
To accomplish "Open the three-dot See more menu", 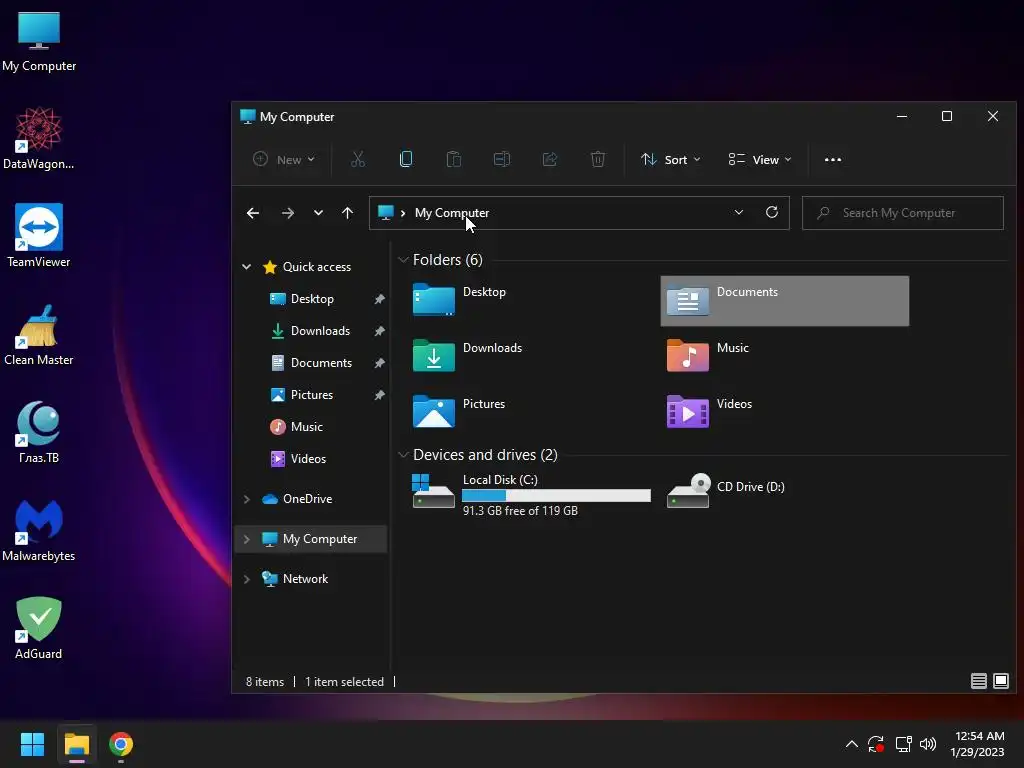I will coord(833,159).
